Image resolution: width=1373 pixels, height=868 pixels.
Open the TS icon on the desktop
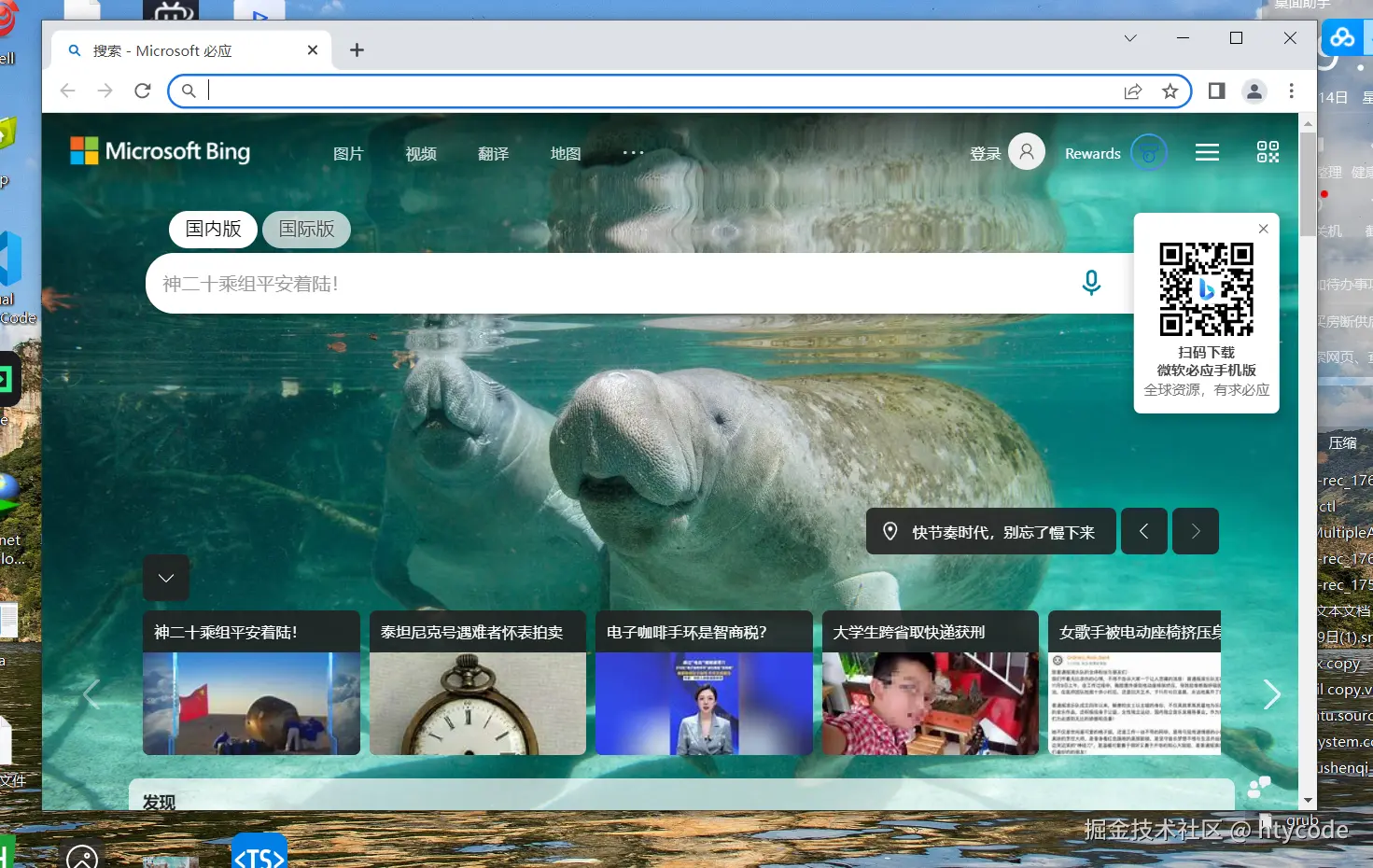[259, 850]
